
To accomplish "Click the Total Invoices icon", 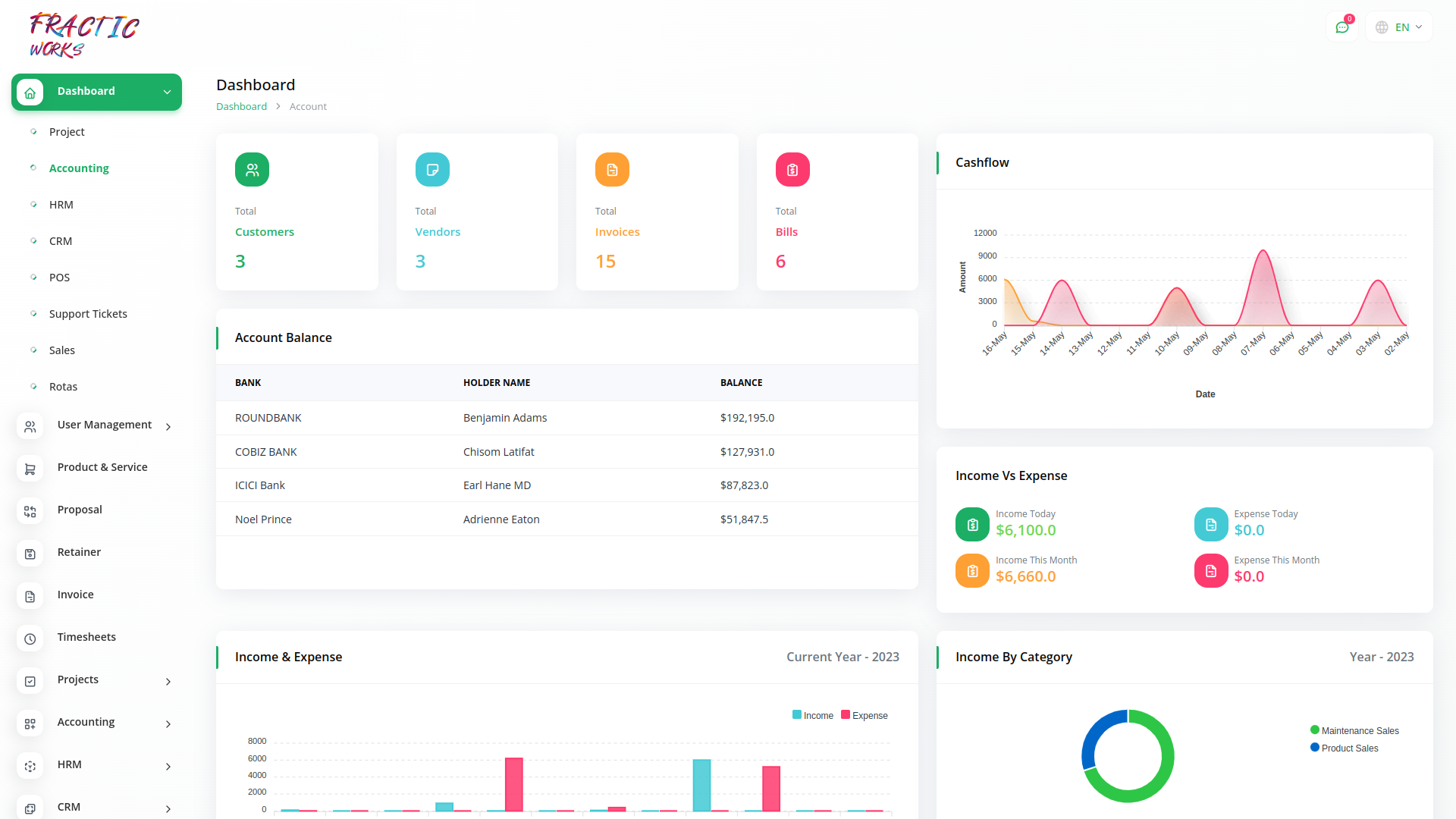I will click(612, 169).
